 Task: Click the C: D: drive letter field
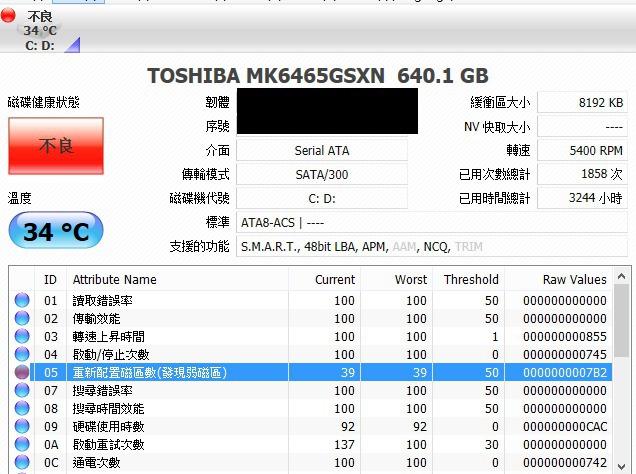[322, 198]
